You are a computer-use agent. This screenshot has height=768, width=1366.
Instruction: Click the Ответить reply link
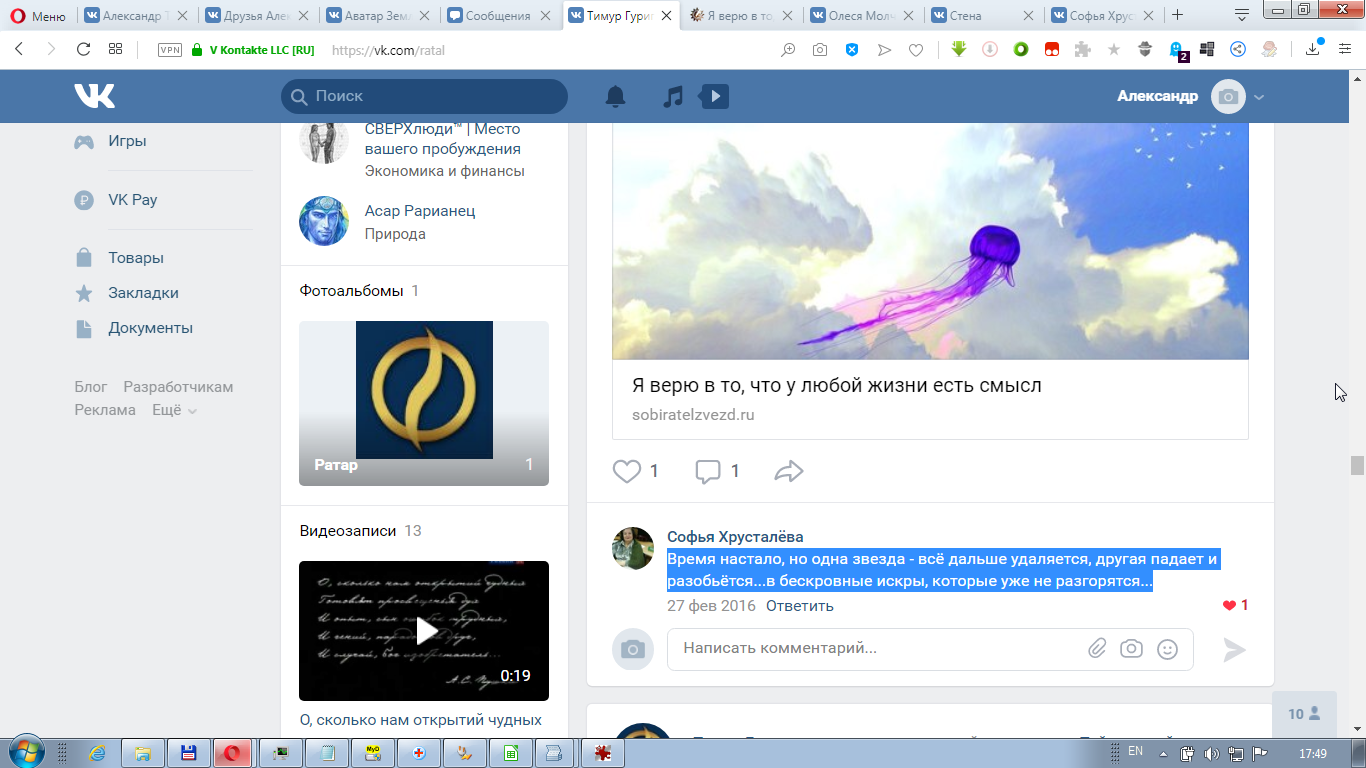(x=800, y=606)
